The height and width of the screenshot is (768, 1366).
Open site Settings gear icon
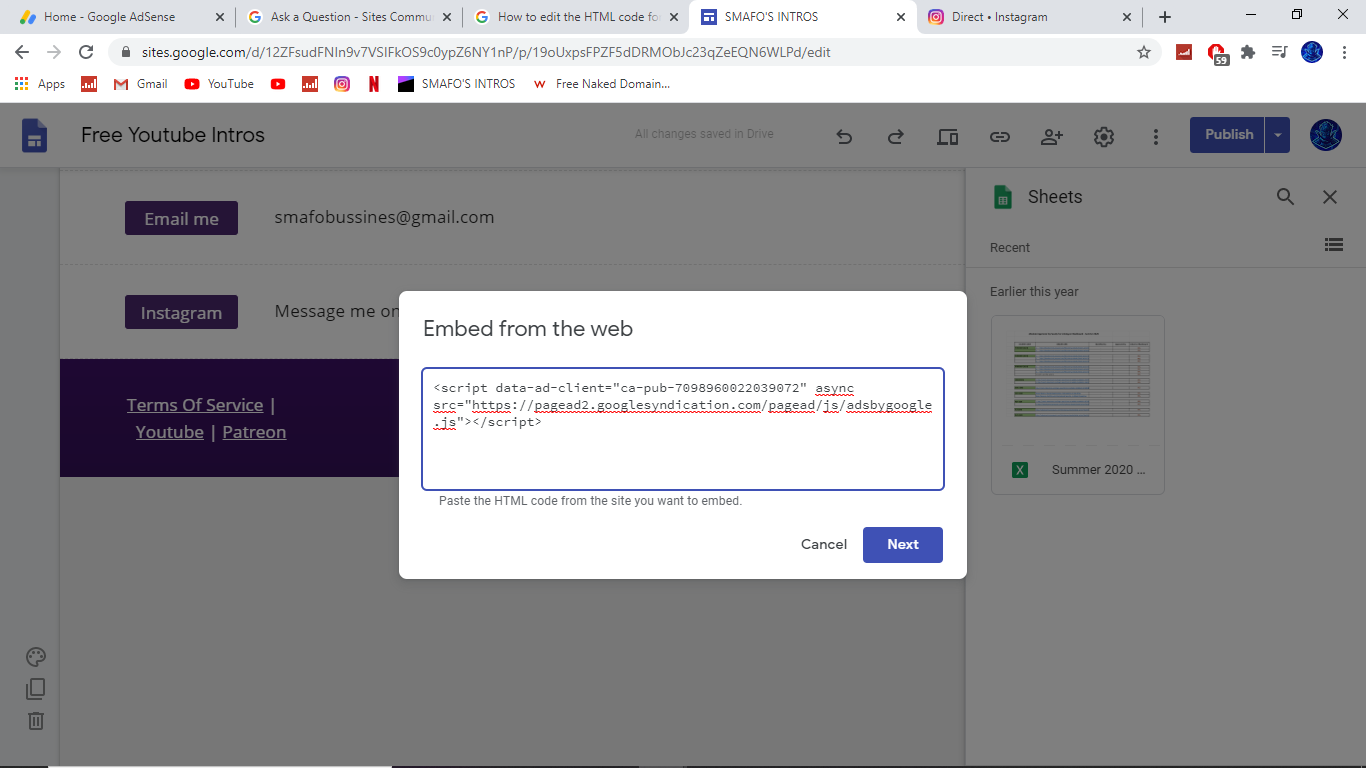[x=1104, y=137]
